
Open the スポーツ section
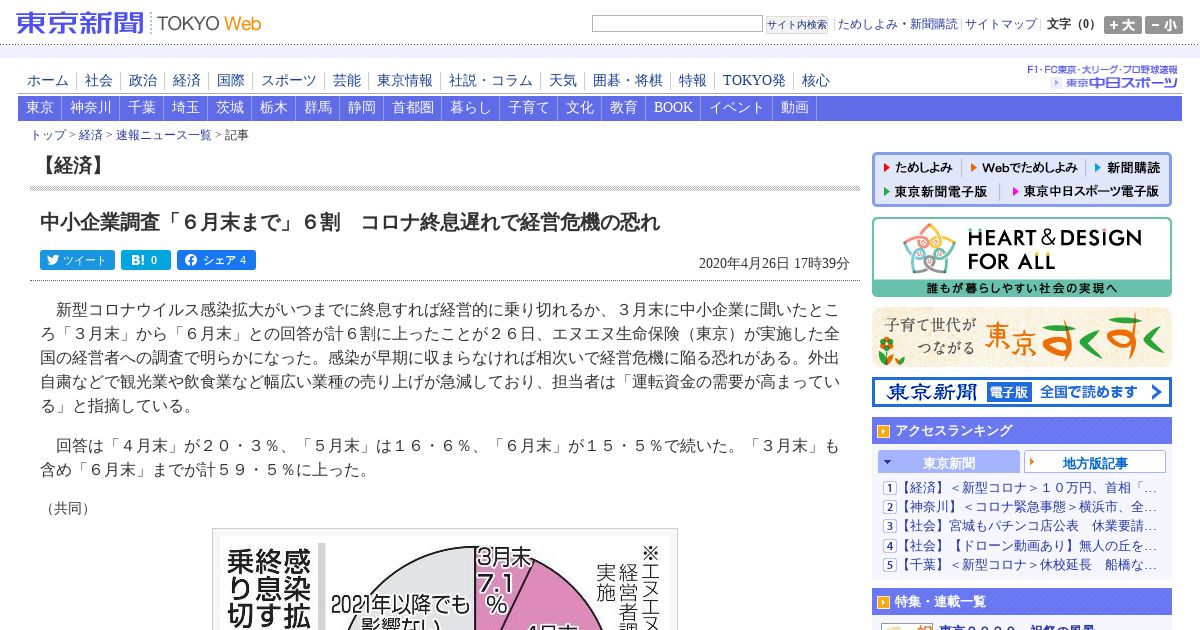[289, 81]
